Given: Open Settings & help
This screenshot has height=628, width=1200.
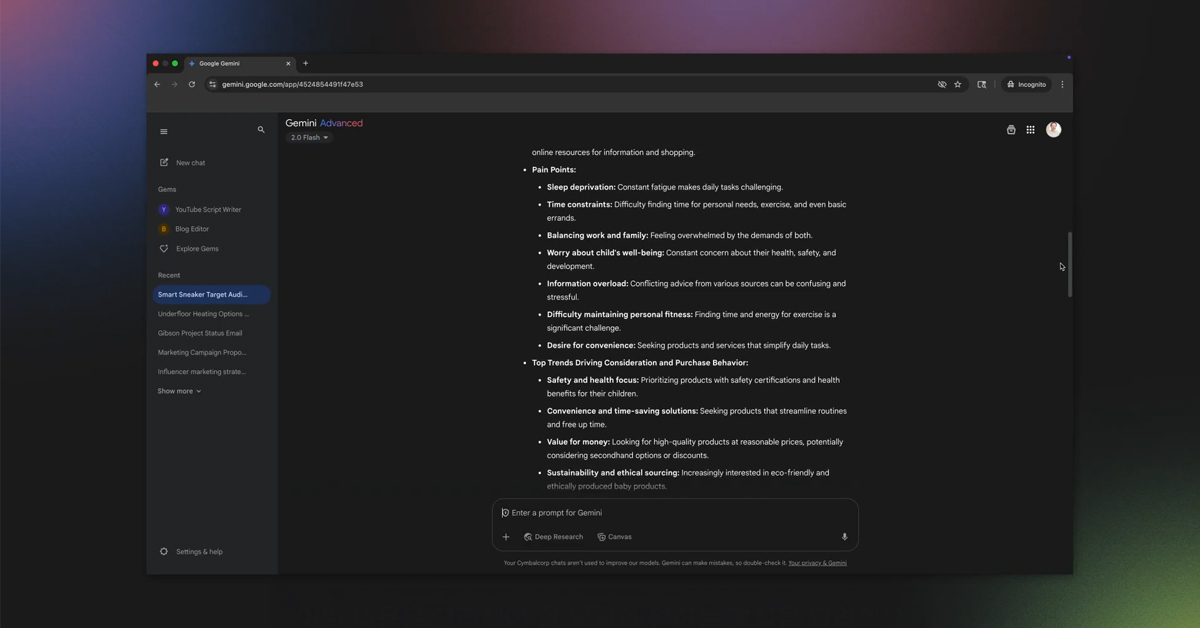Looking at the screenshot, I should [191, 552].
